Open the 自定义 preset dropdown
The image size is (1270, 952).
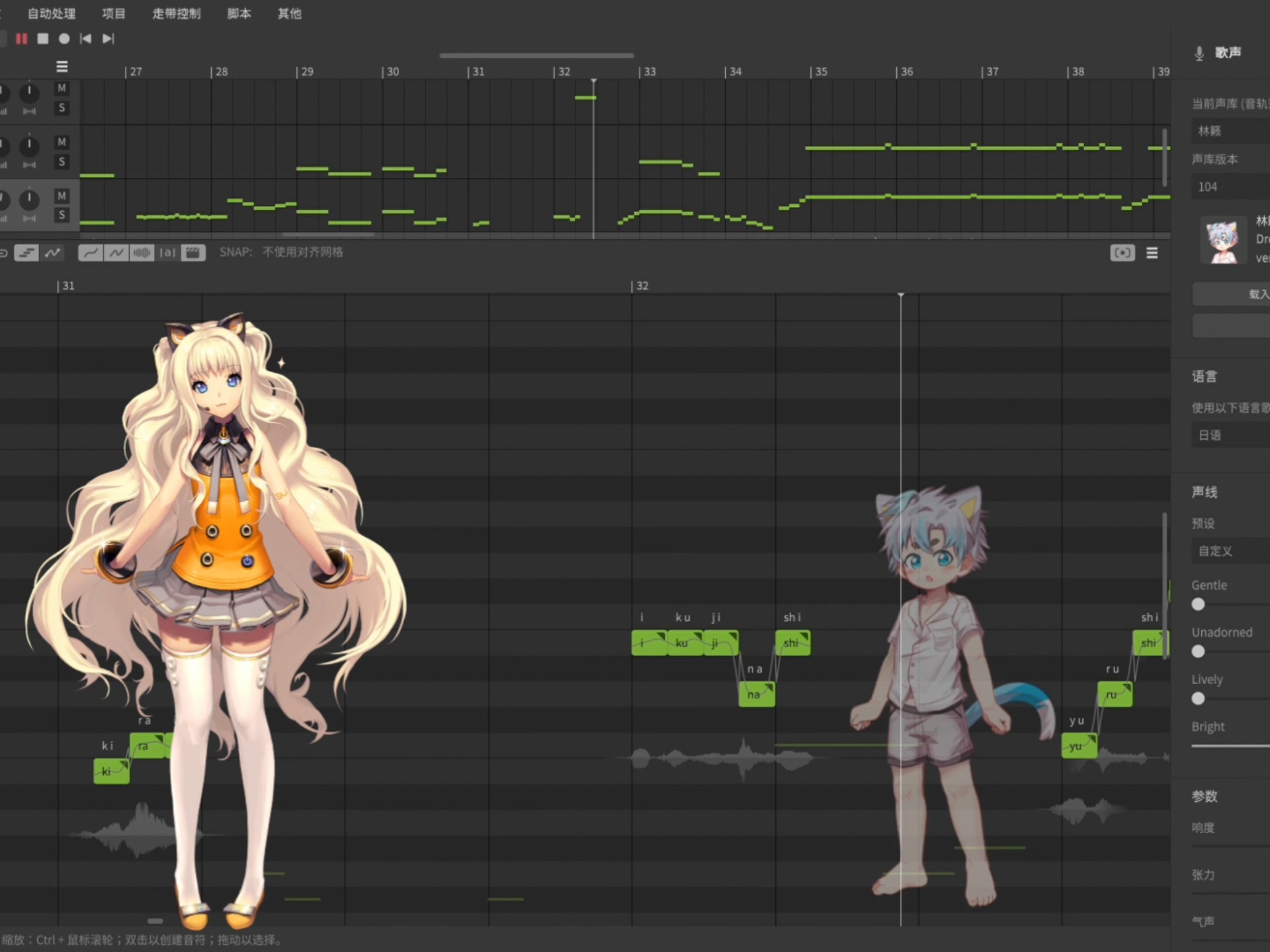(1231, 551)
